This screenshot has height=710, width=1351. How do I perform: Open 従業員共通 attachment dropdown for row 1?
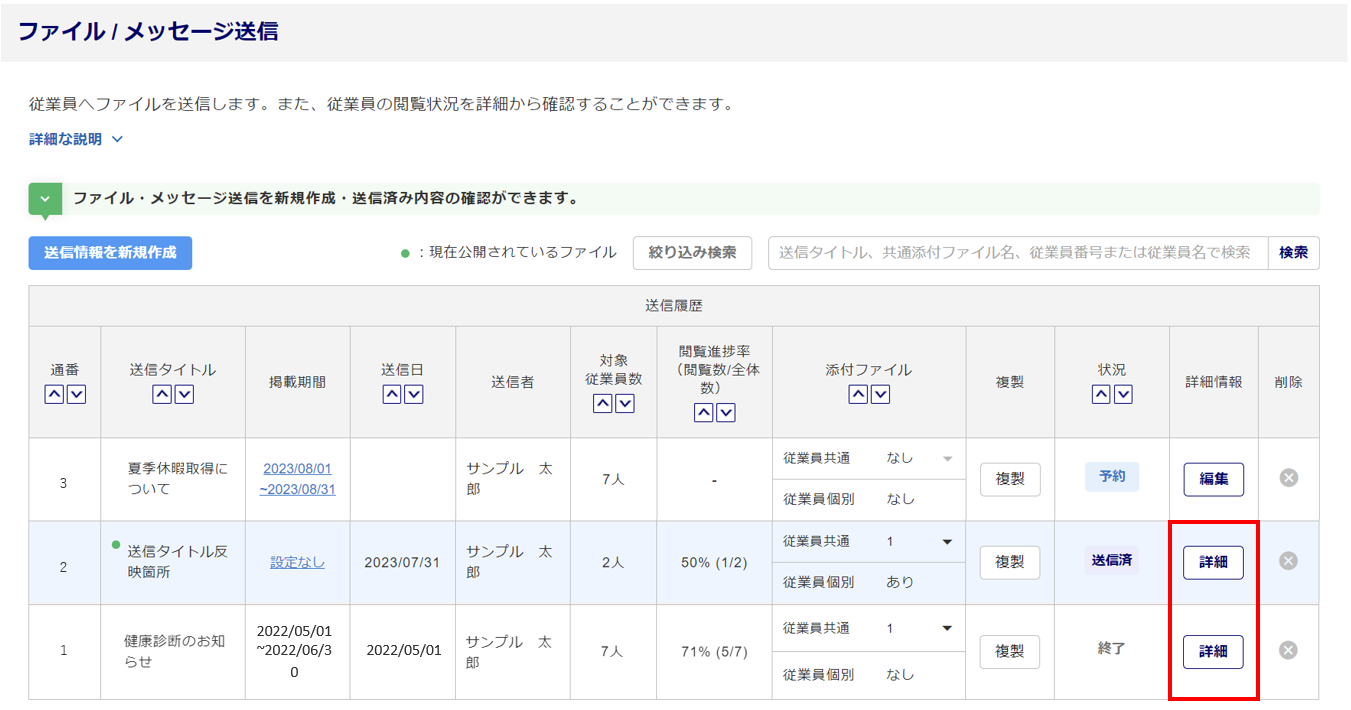click(946, 629)
